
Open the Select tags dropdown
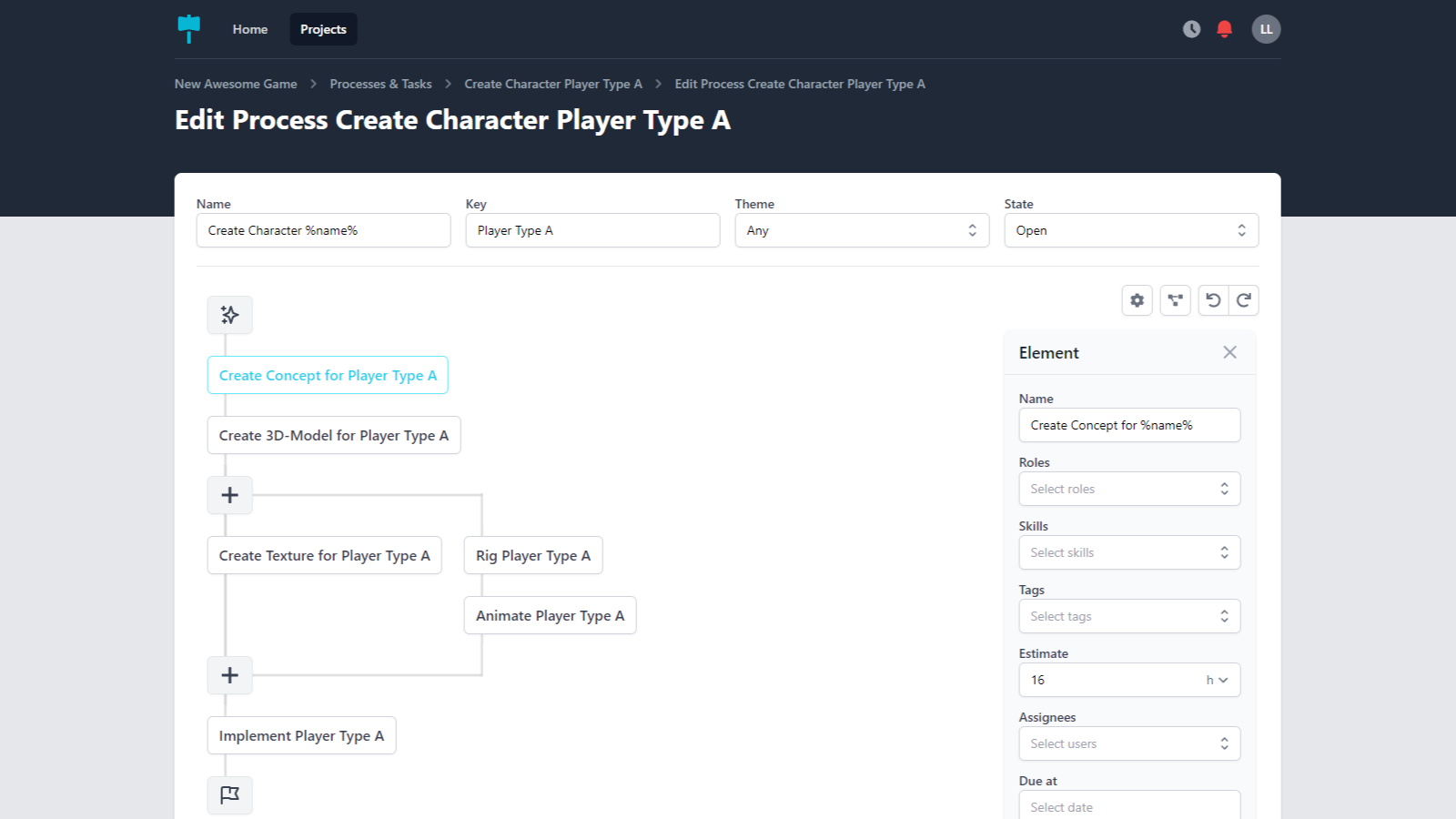1129,616
